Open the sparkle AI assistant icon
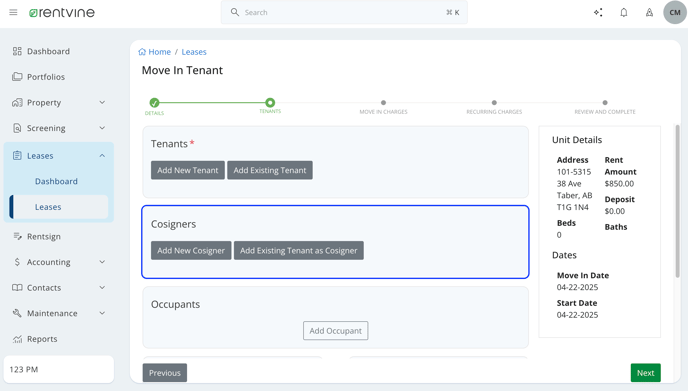 [598, 12]
